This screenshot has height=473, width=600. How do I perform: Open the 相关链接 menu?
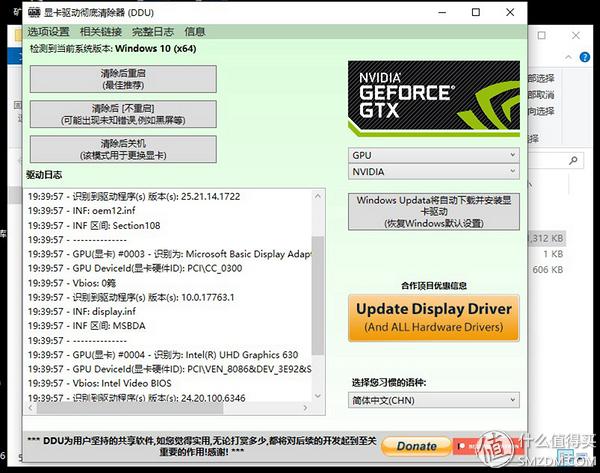101,32
